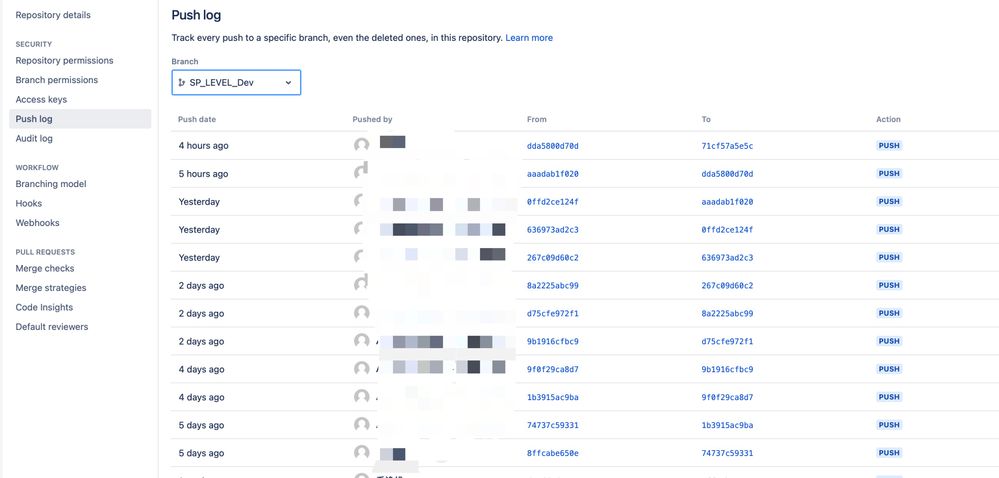Open Repository details in sidebar
This screenshot has width=999, height=478.
point(53,15)
